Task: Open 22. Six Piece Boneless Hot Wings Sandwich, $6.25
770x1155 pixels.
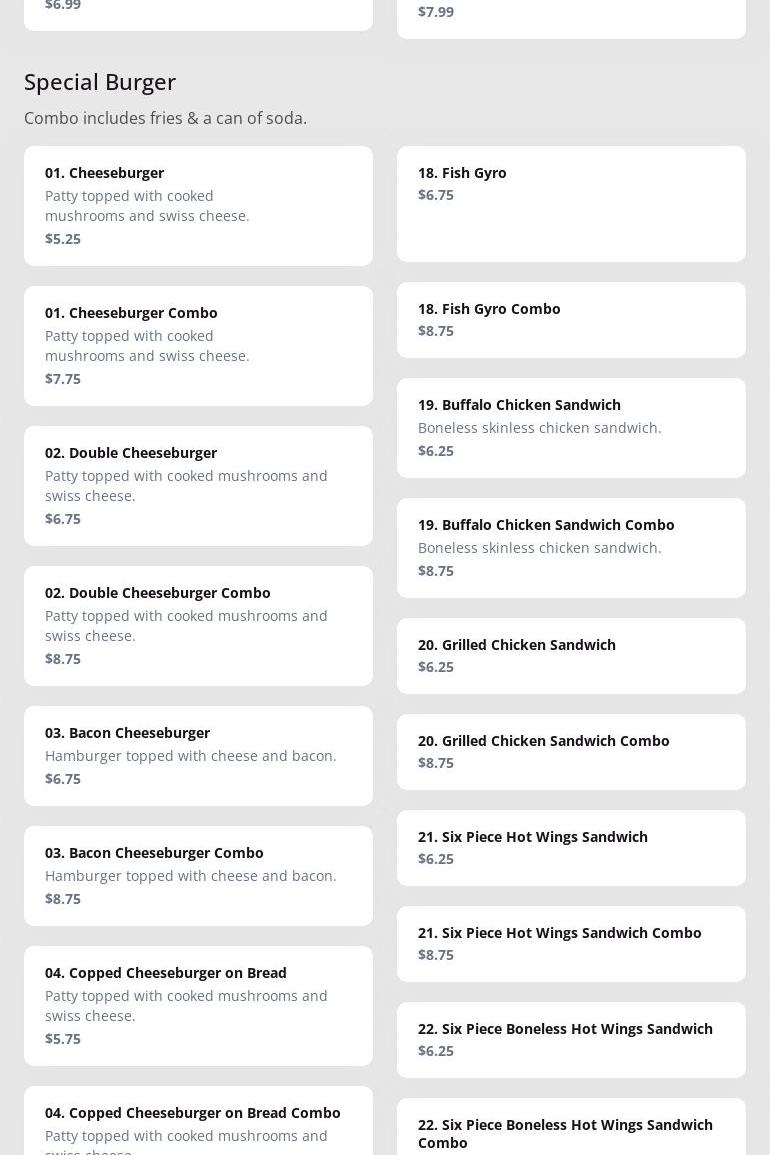Action: [571, 1040]
